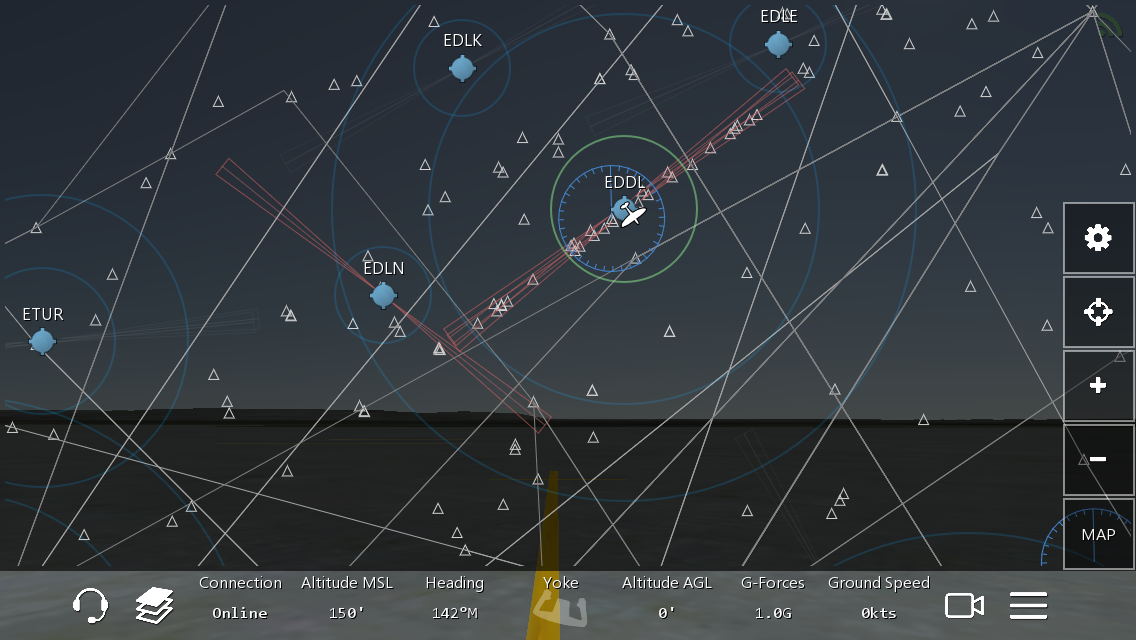Click the Yoke status field
The image size is (1136, 640).
(x=561, y=599)
